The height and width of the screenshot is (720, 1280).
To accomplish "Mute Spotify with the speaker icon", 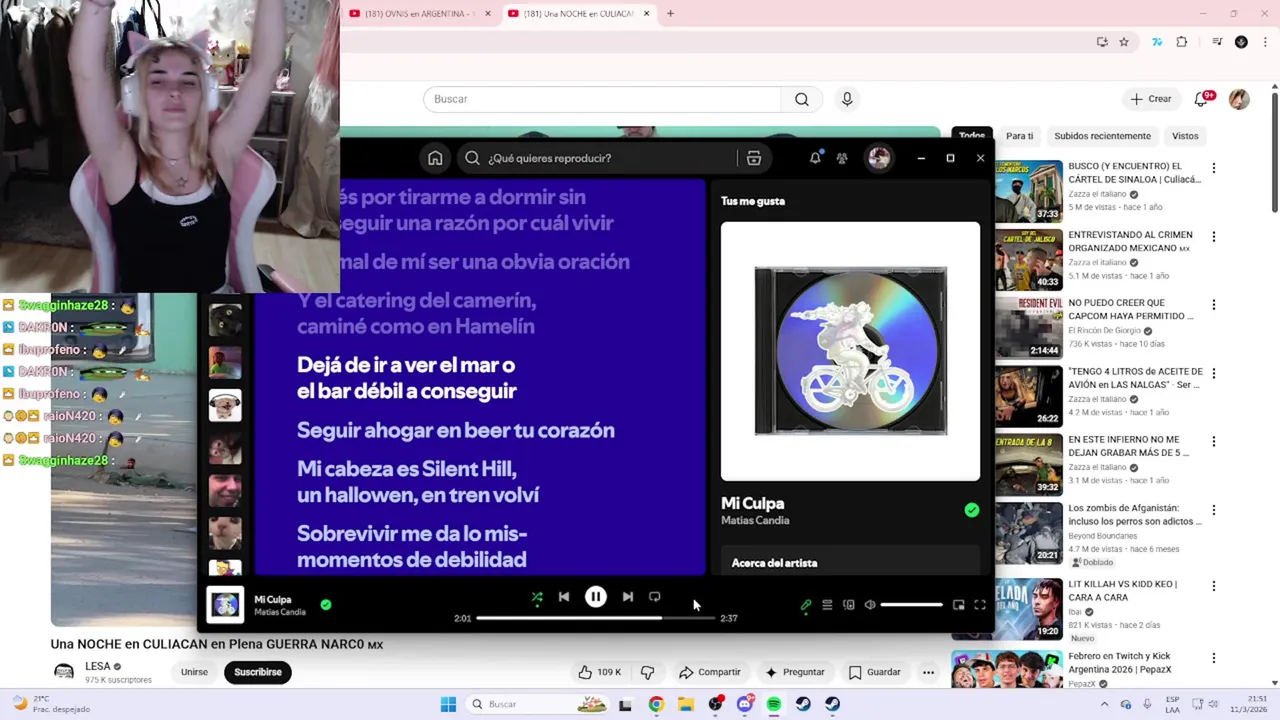I will (x=870, y=605).
